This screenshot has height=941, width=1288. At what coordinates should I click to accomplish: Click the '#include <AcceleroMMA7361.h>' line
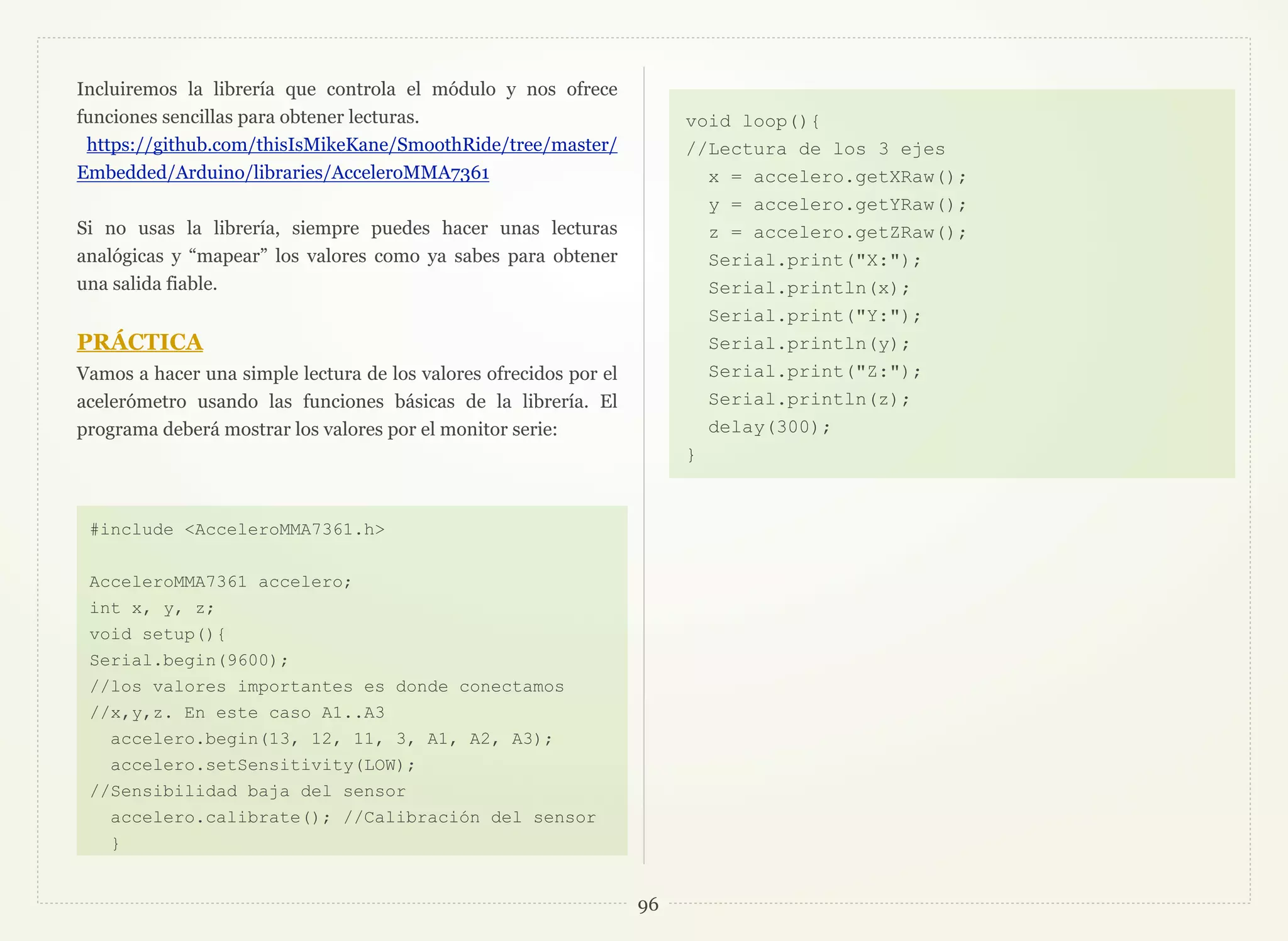(237, 530)
